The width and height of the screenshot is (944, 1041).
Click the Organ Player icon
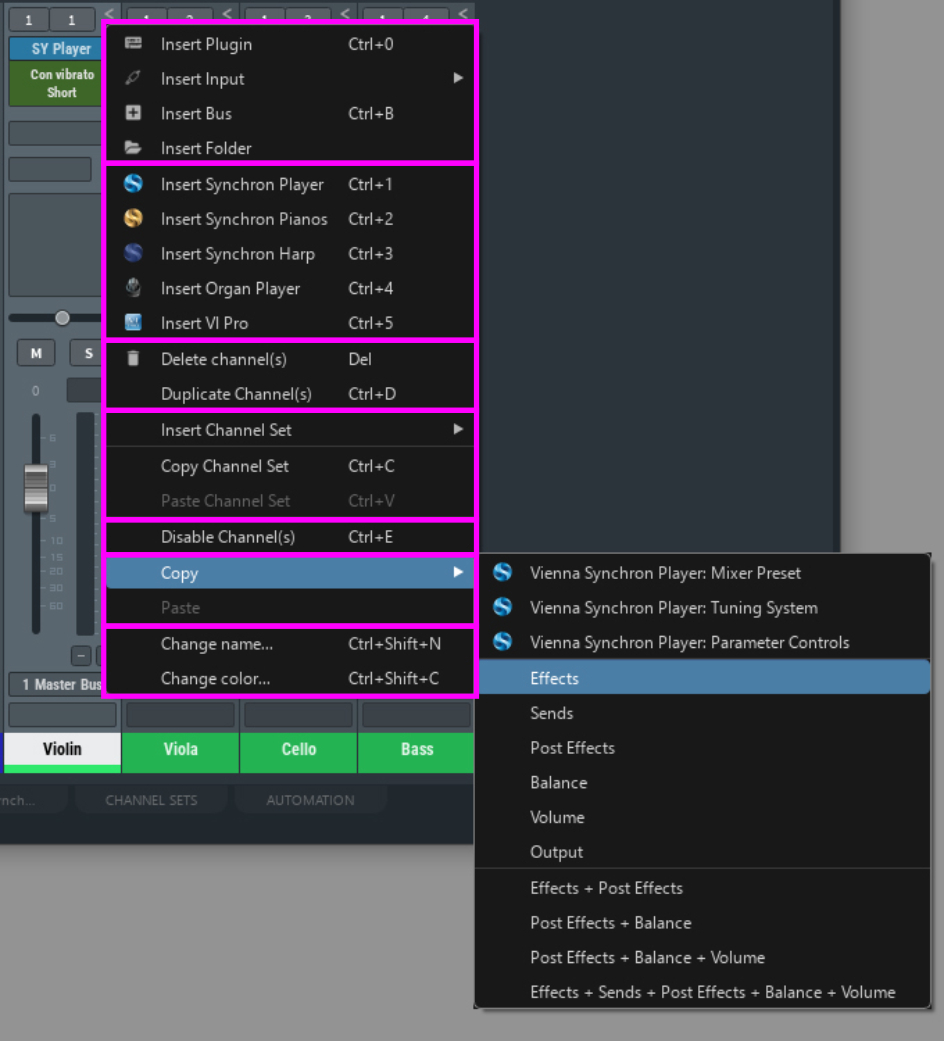coord(133,288)
